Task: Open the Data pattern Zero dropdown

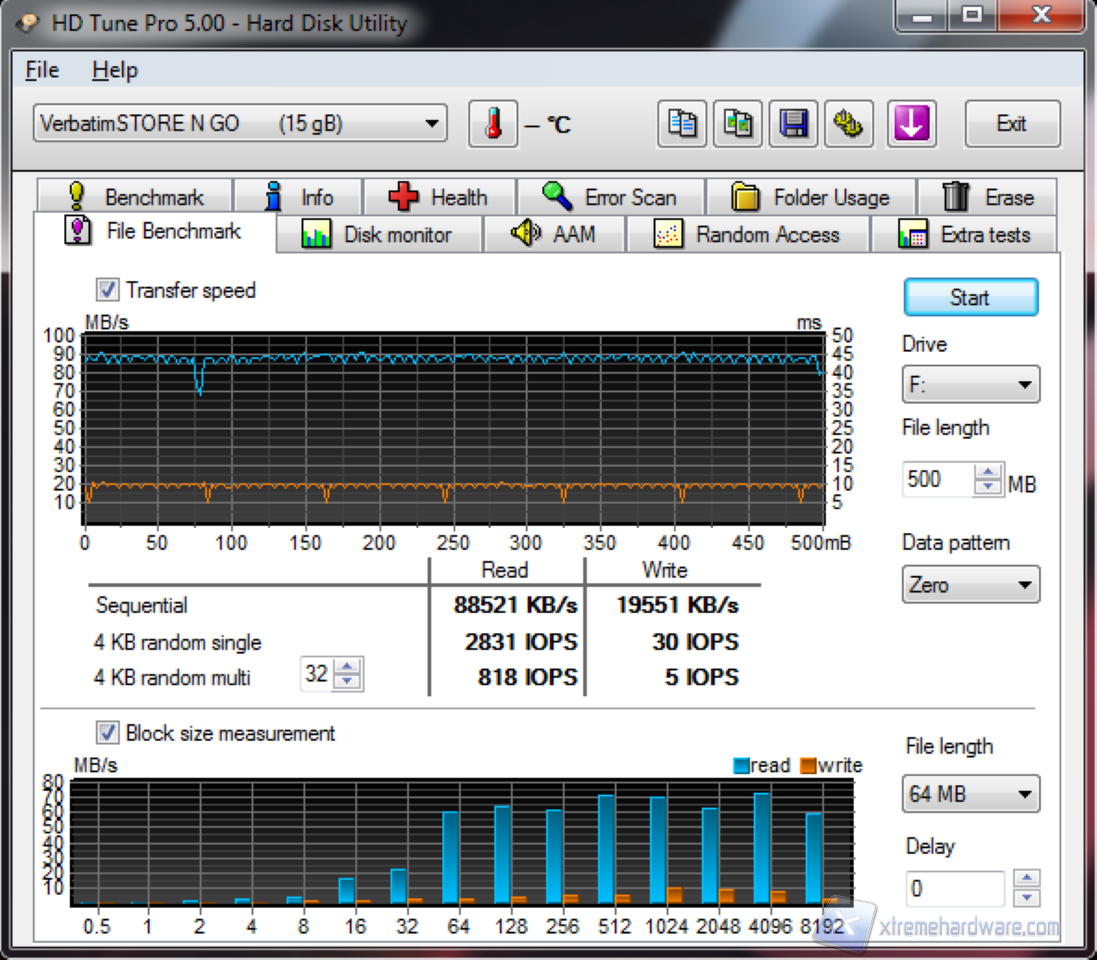Action: coord(970,585)
